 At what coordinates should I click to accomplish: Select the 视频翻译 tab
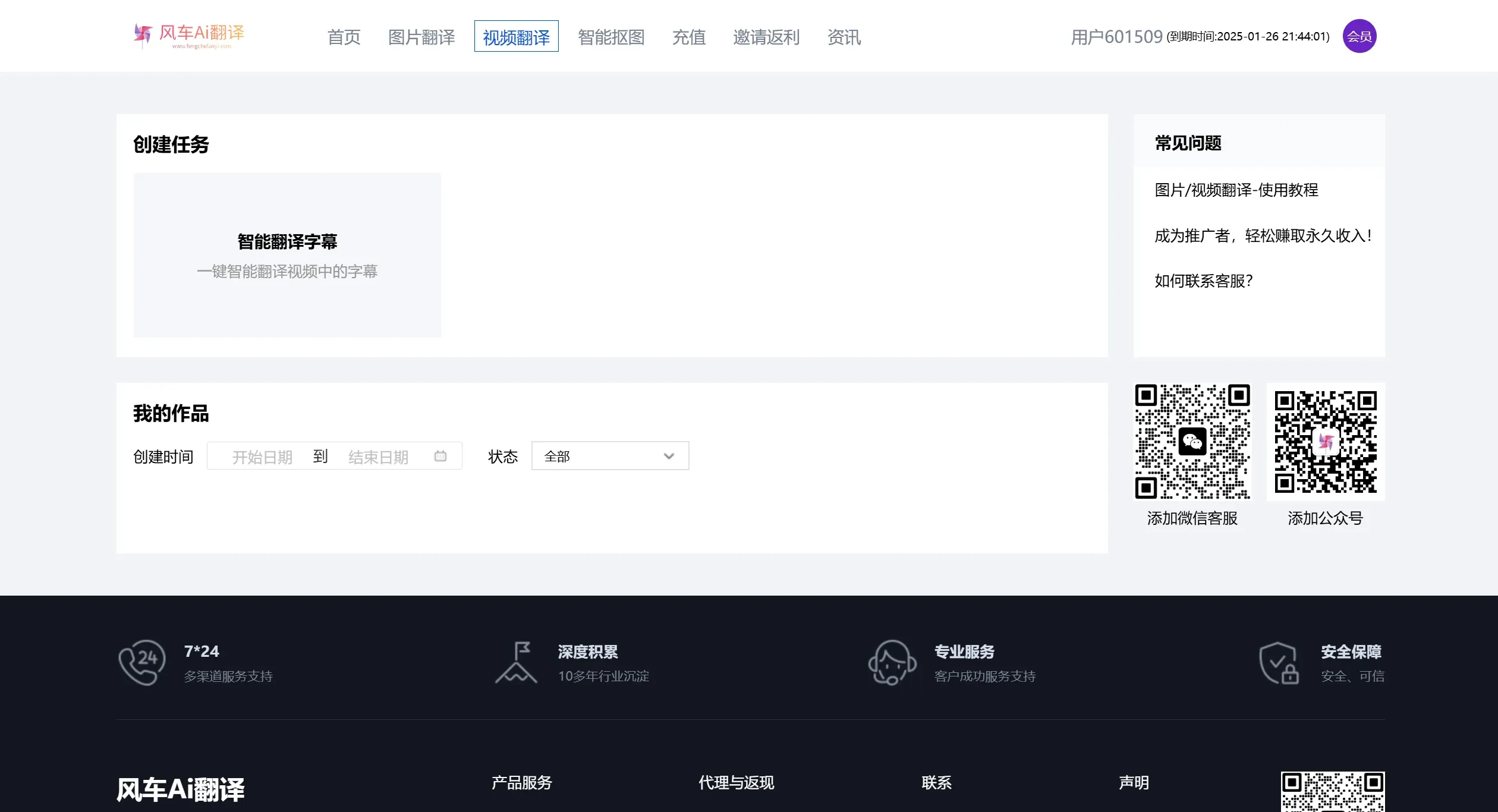point(516,37)
